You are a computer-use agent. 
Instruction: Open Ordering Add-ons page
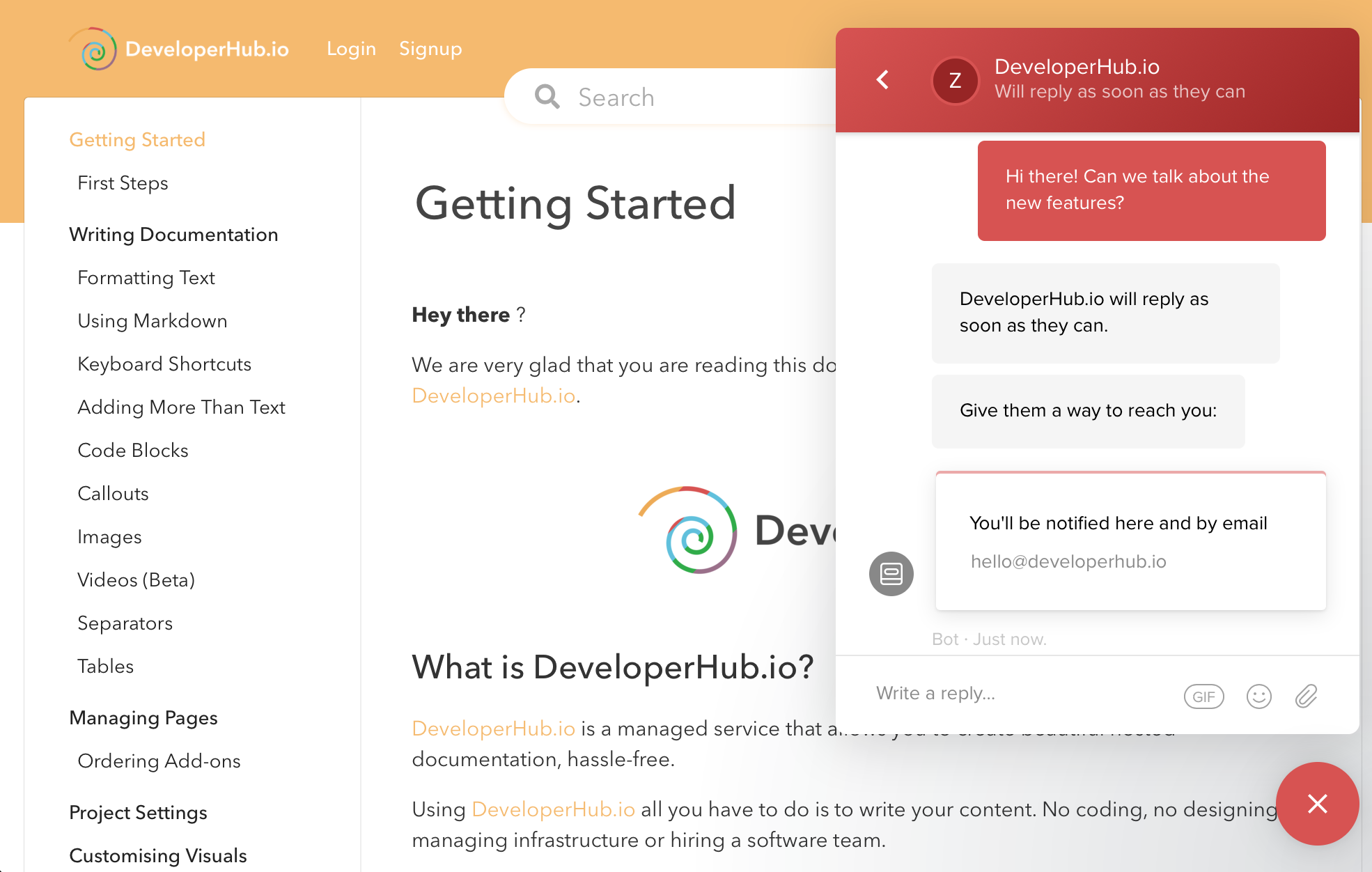click(159, 761)
